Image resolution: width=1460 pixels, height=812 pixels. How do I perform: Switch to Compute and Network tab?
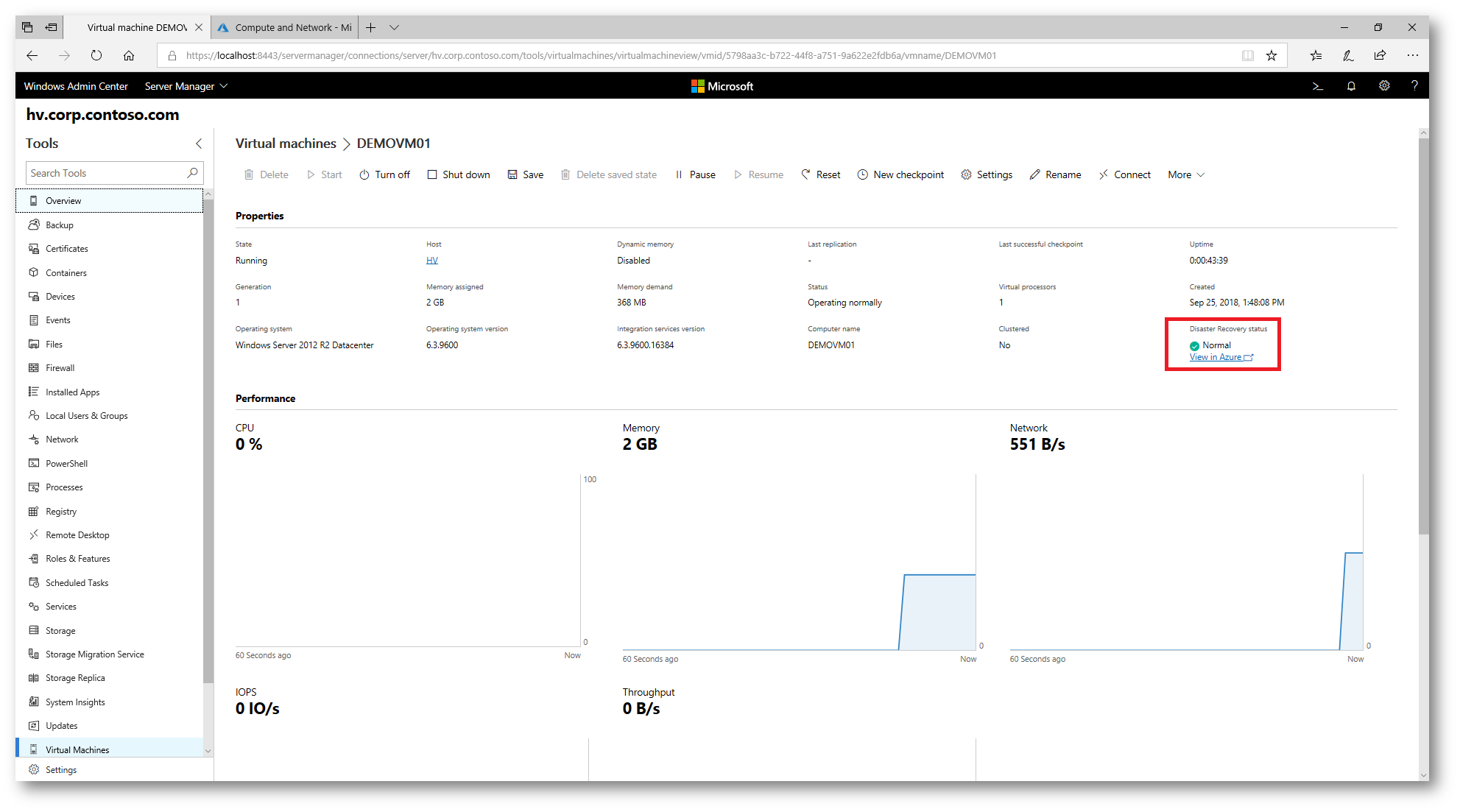[284, 27]
